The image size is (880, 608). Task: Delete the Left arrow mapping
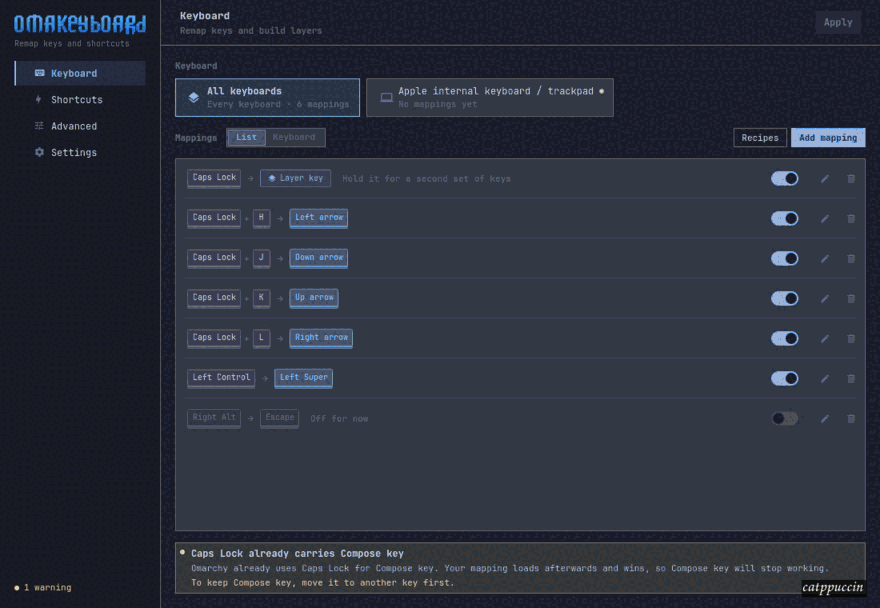pos(851,218)
